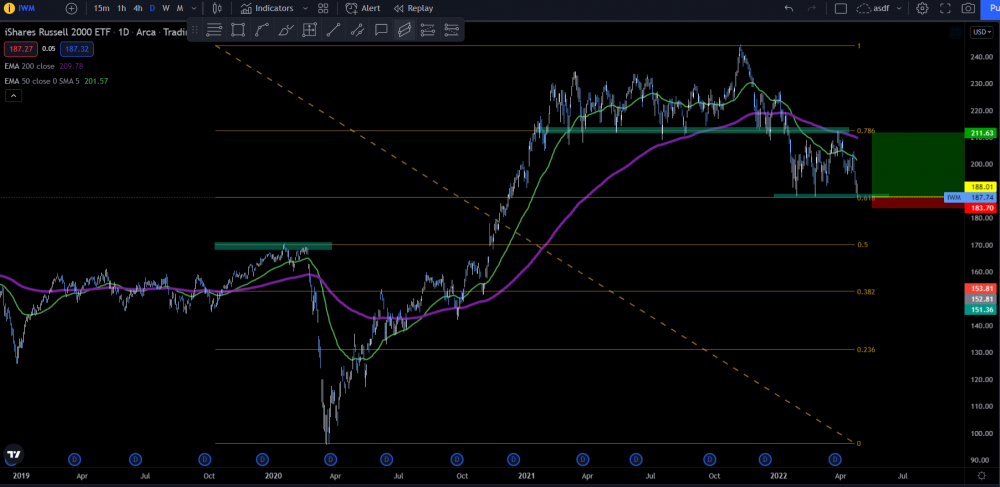Click the blue Publish button

point(991,8)
